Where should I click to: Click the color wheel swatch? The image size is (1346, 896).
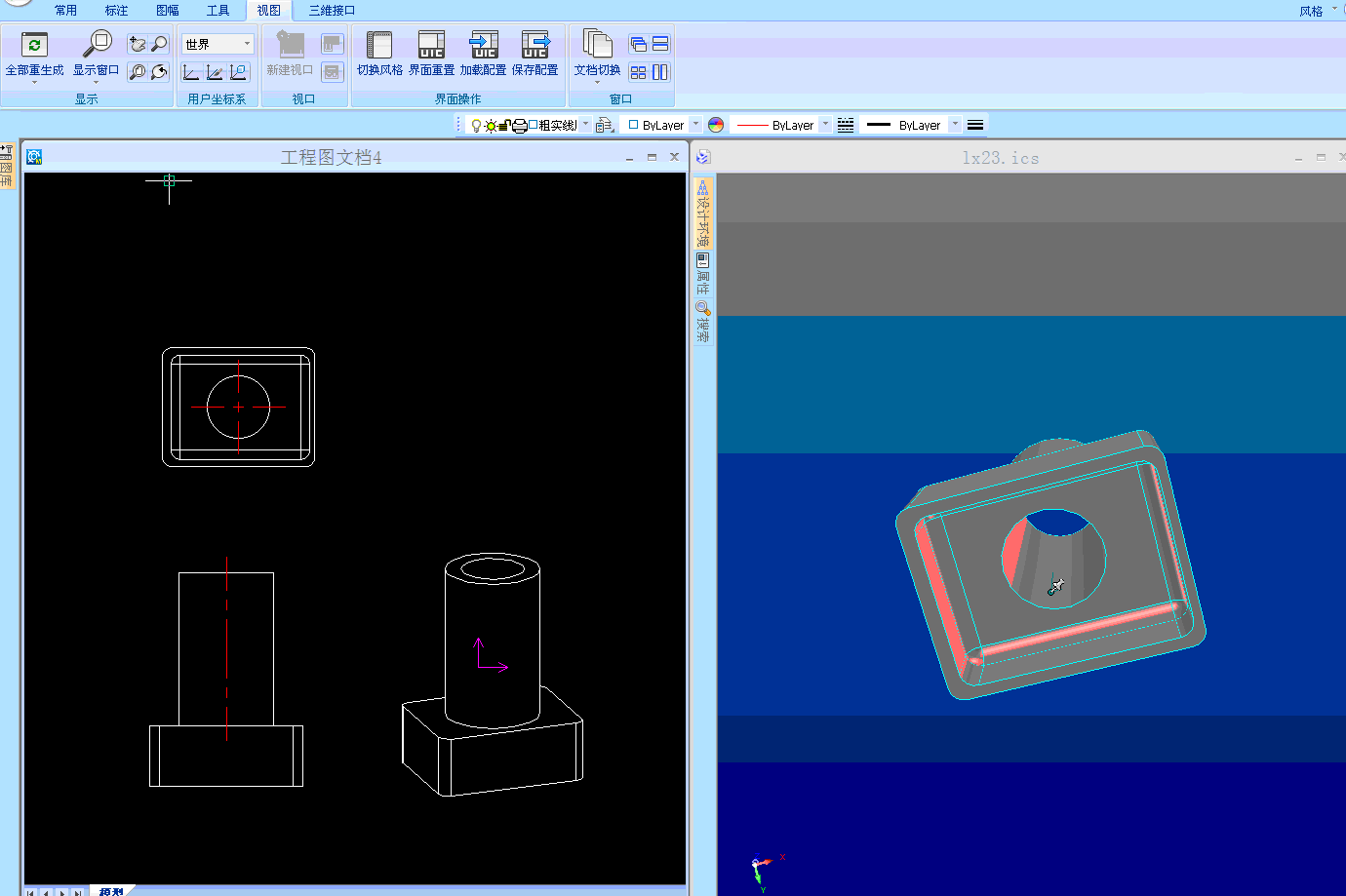[x=716, y=125]
